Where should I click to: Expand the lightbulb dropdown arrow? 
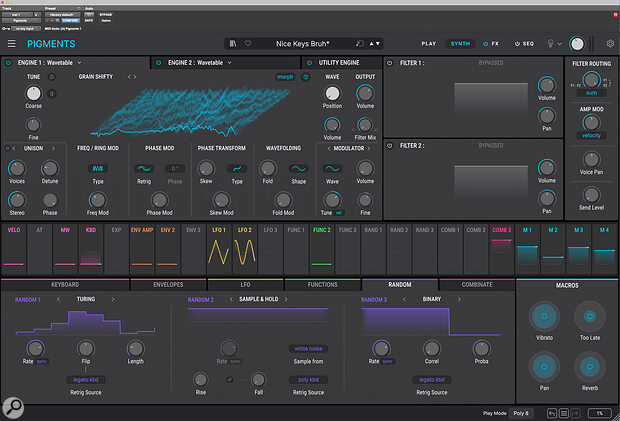(560, 44)
